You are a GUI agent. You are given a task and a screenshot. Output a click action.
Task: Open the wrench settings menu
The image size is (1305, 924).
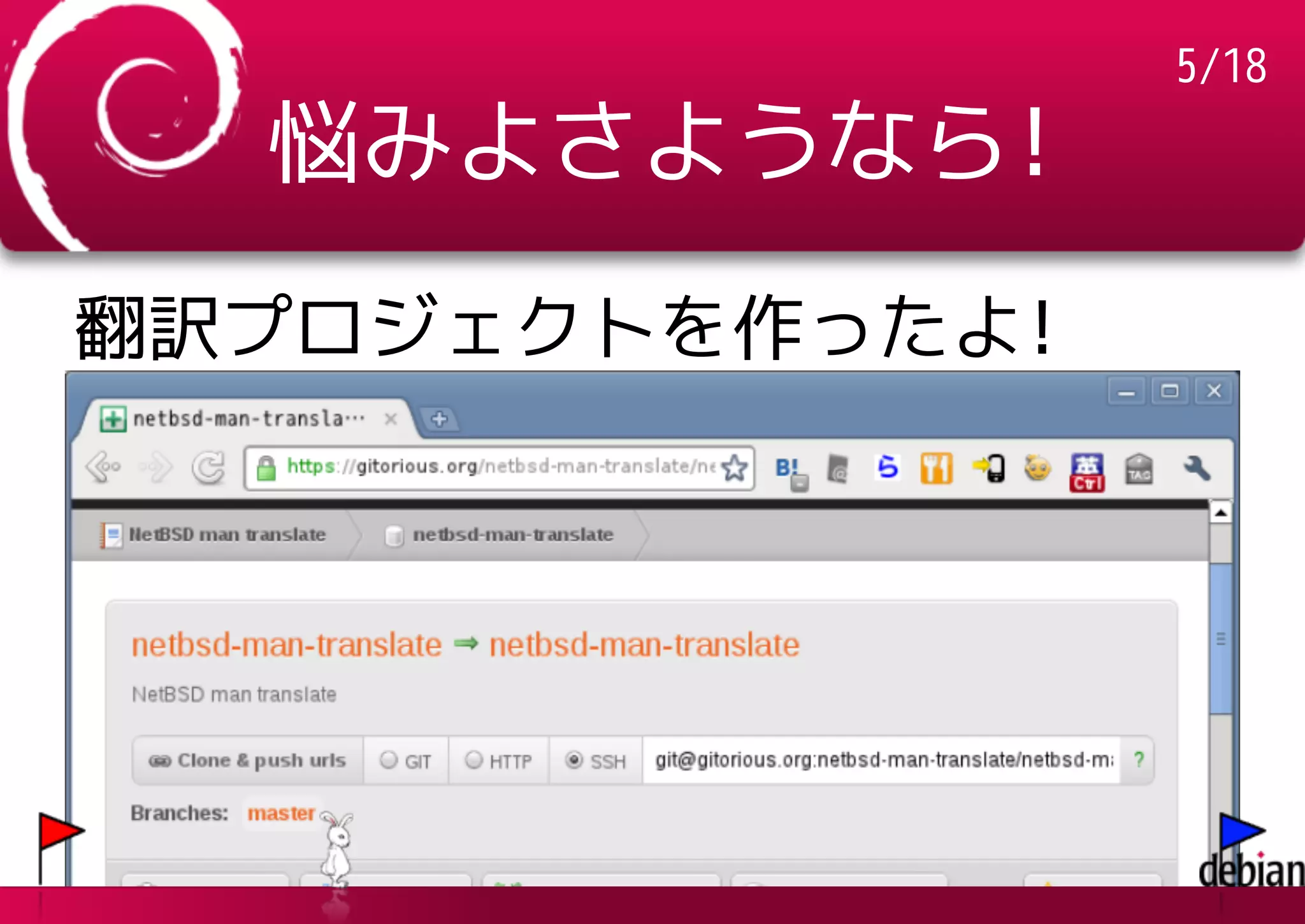tap(1197, 468)
